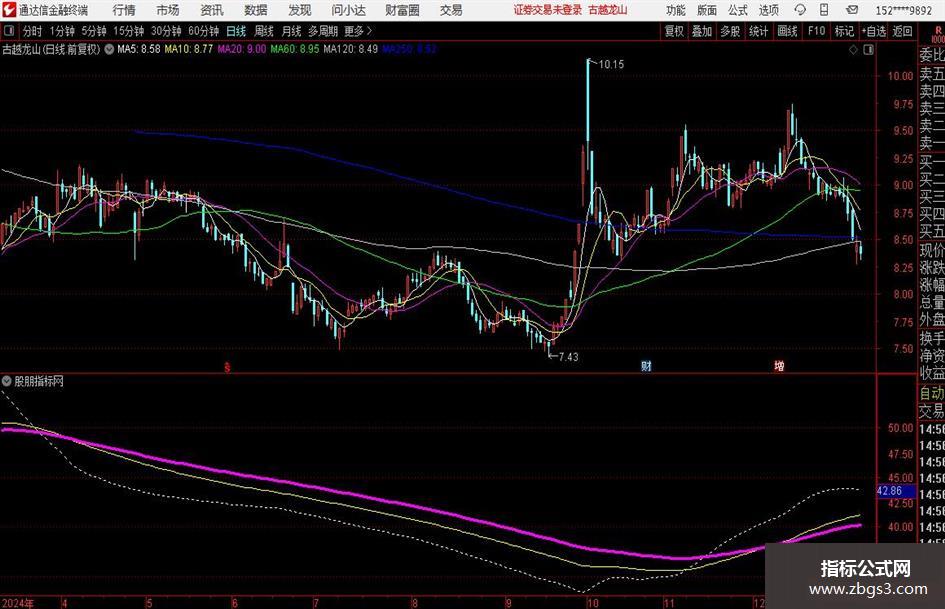945x609 pixels.
Task: Switch to 1分钟 period
Action: pyautogui.click(x=62, y=31)
